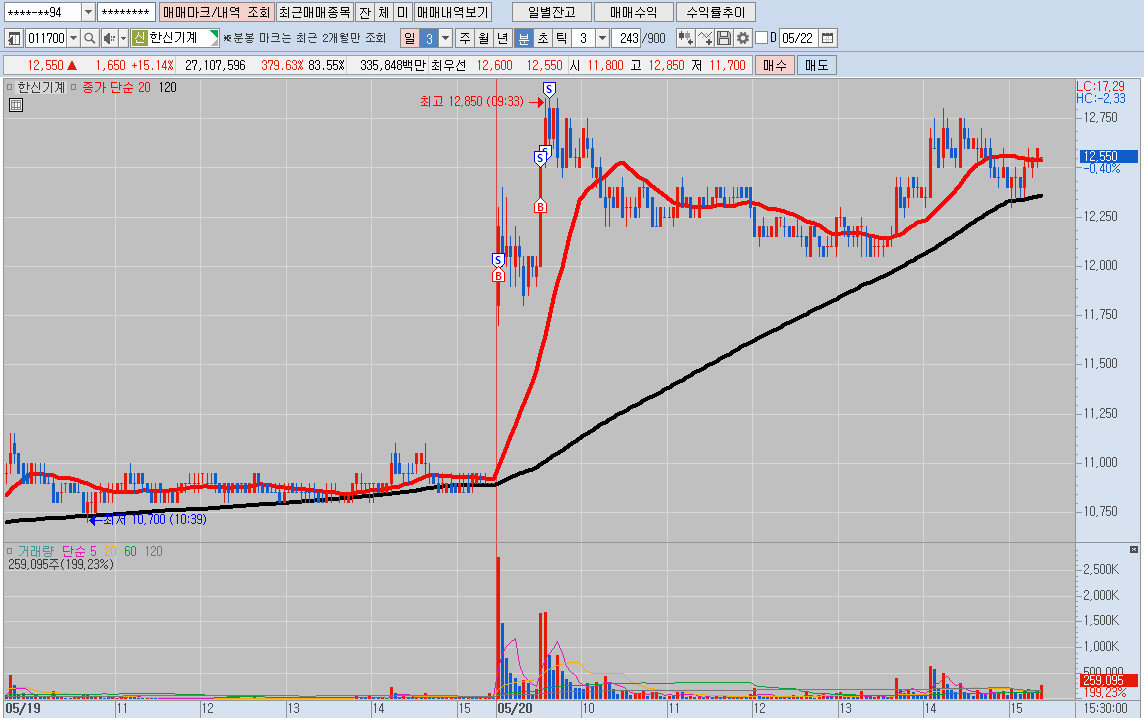The height and width of the screenshot is (718, 1144).
Task: Click the 335,848백만 trade amount value
Action: 391,65
